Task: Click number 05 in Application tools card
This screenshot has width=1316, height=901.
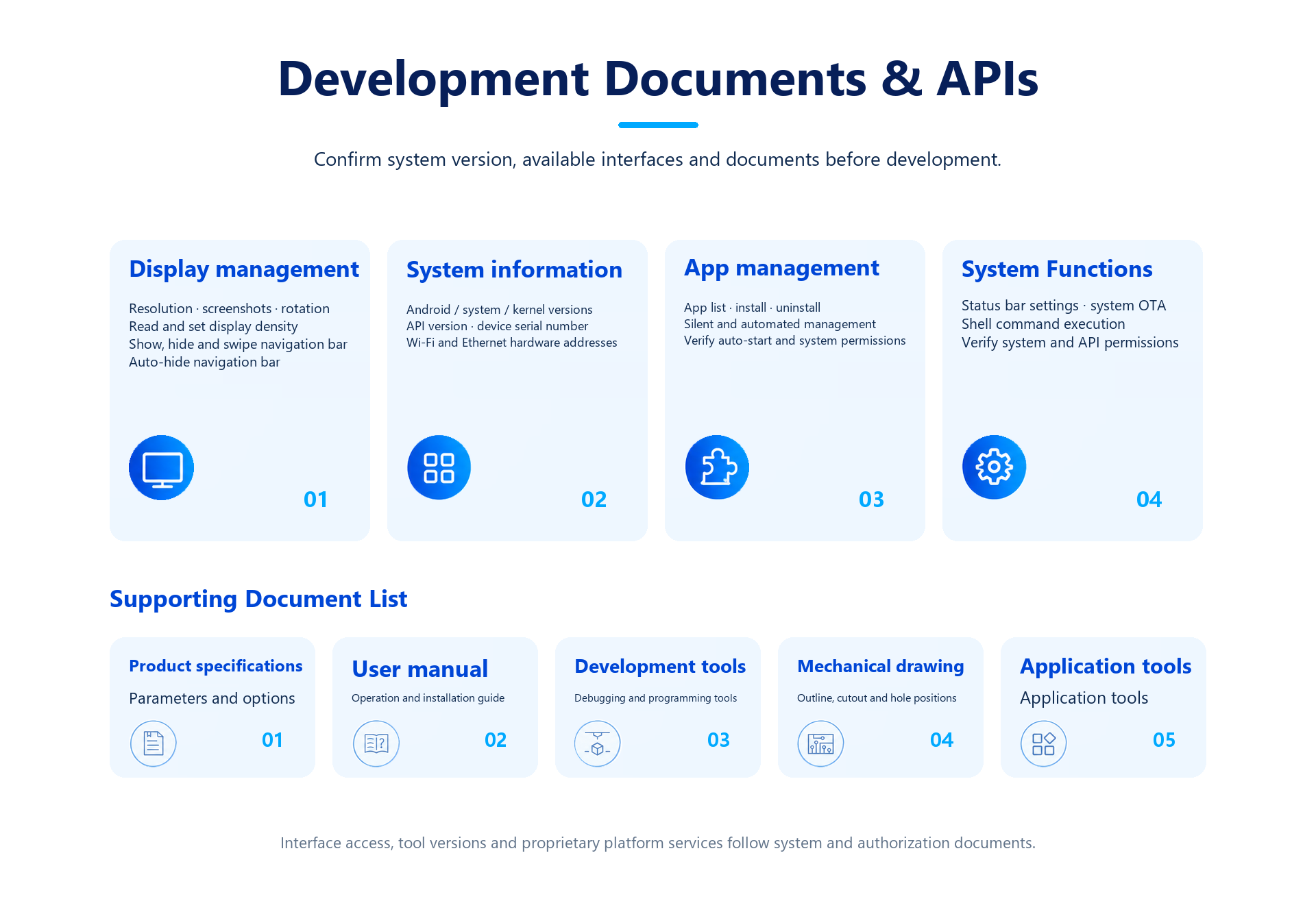Action: (x=1164, y=740)
